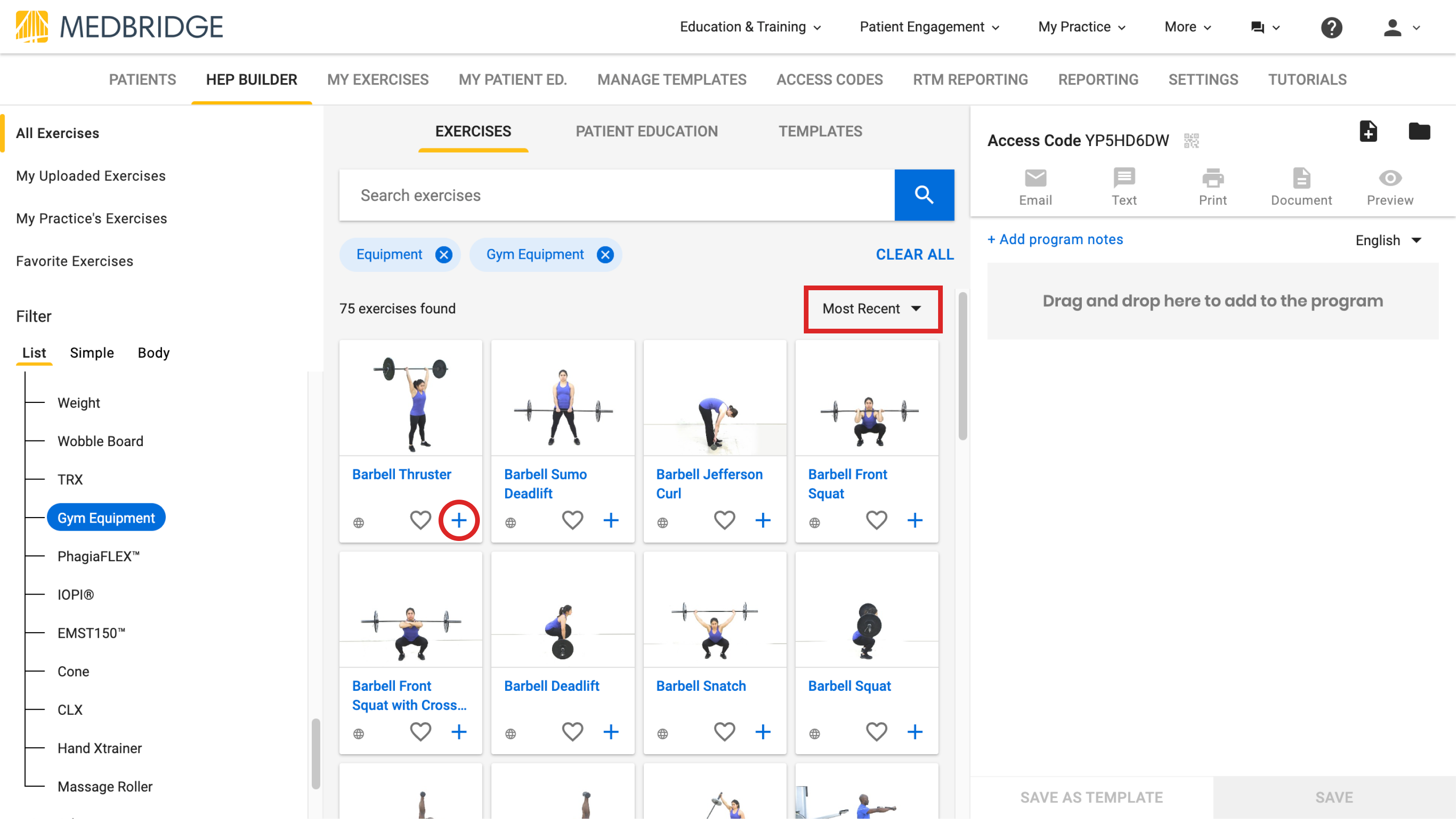Select the Text sharing option
Viewport: 1456px width, 819px height.
tap(1124, 185)
